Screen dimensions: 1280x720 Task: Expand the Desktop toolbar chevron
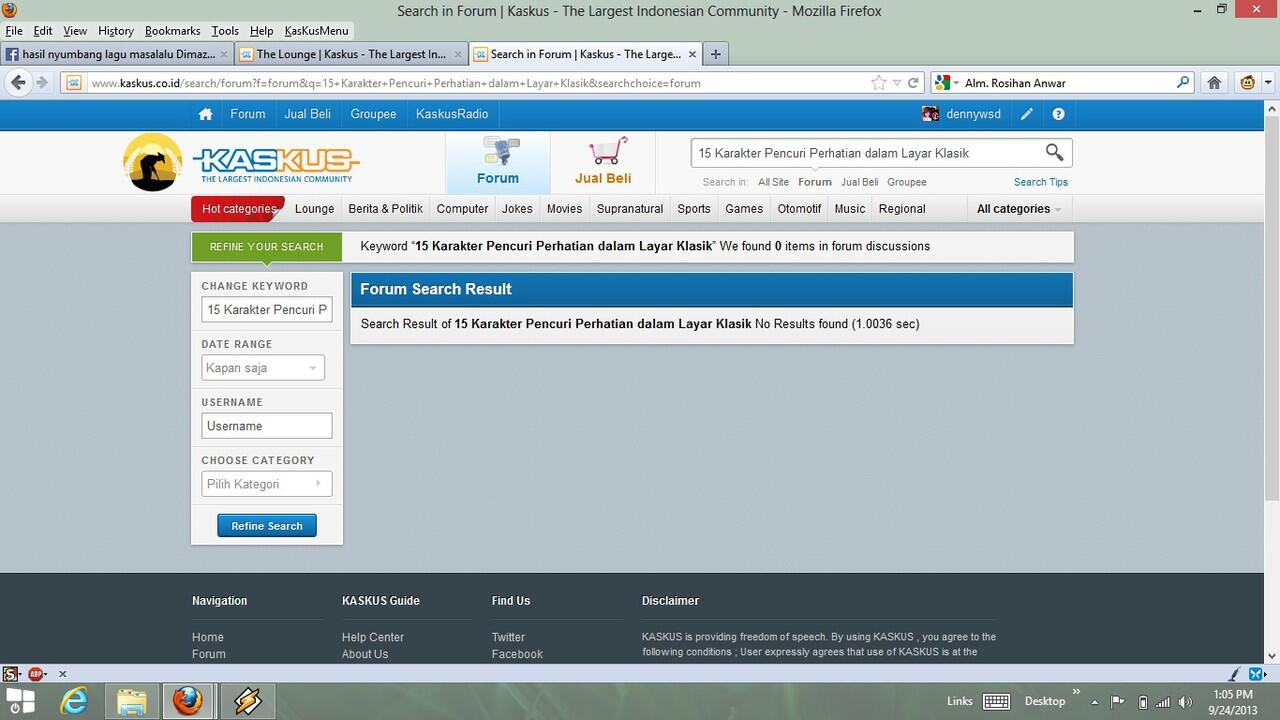[x=1077, y=692]
